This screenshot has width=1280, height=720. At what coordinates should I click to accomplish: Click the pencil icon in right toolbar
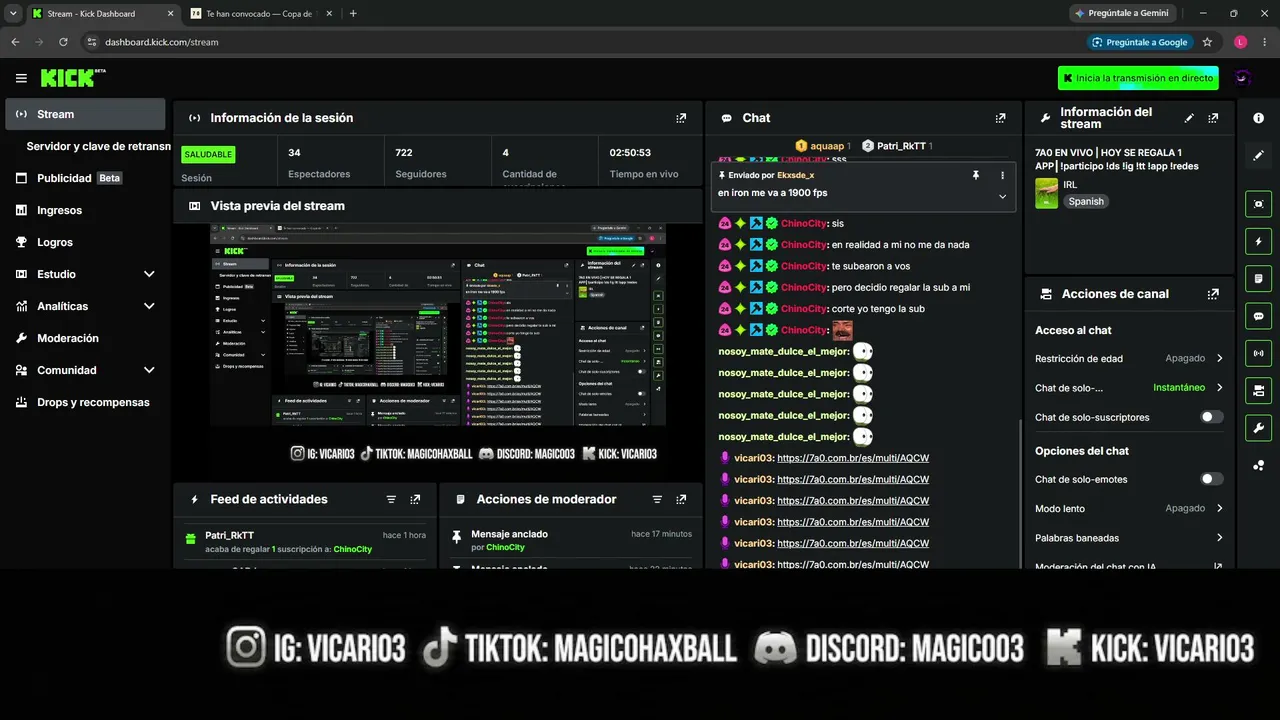(1258, 156)
